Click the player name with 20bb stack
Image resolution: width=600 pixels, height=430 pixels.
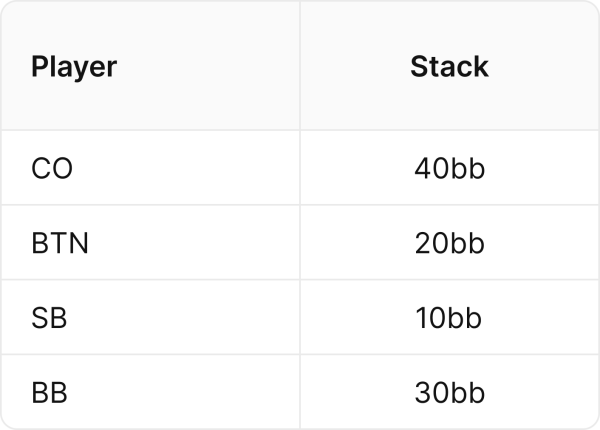click(x=60, y=243)
